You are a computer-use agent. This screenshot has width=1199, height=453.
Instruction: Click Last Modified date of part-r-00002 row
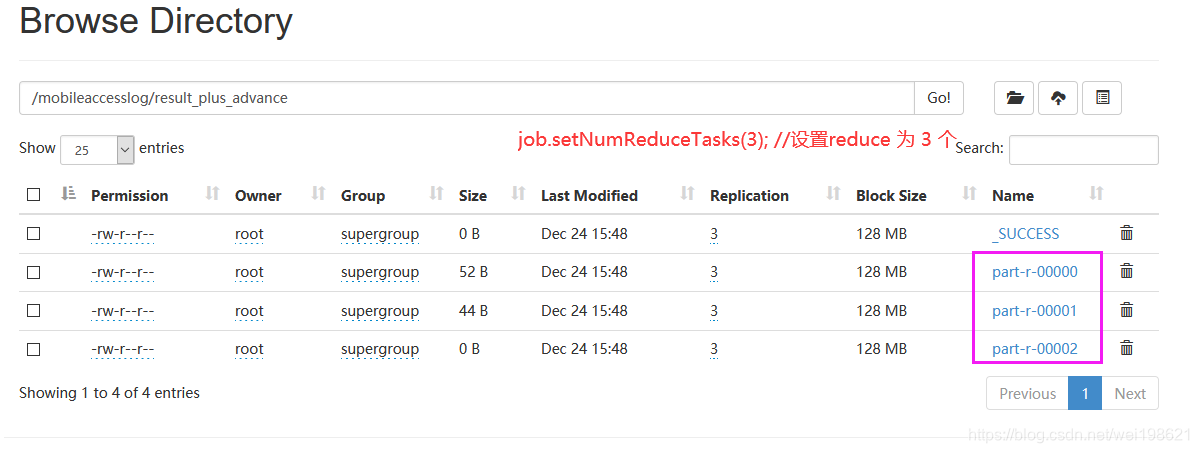click(584, 349)
